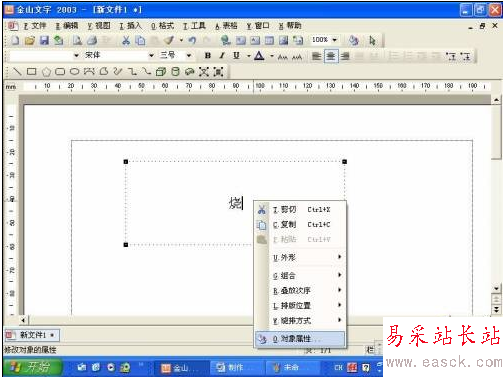Open print preview from toolbar

(77, 40)
